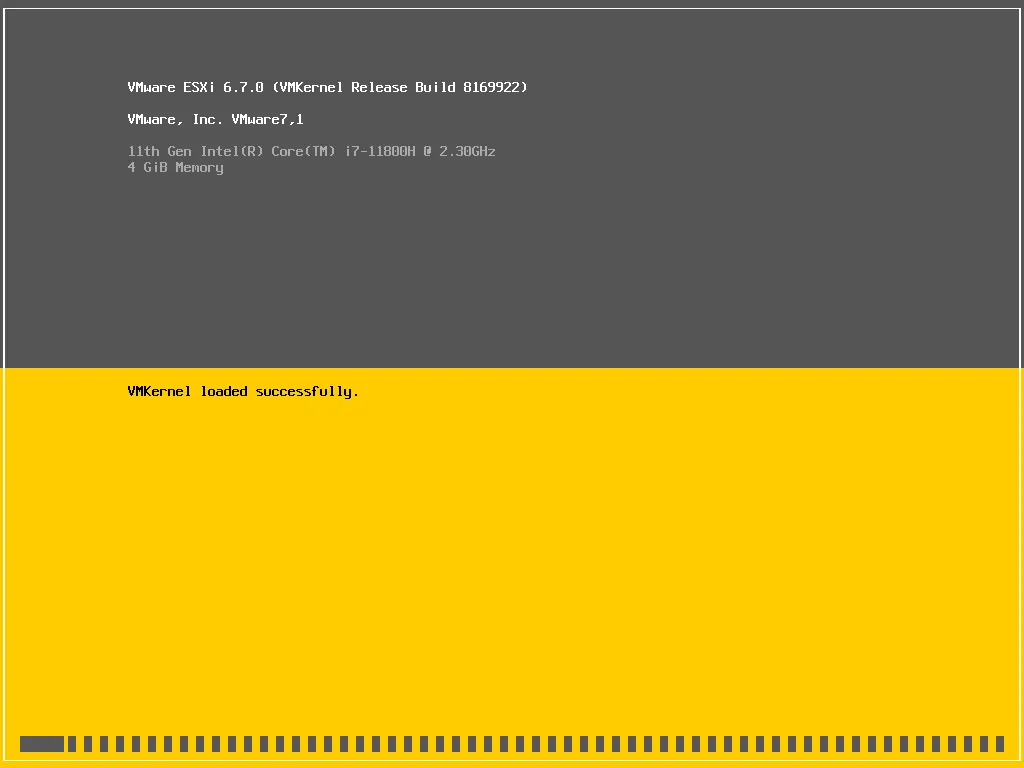The height and width of the screenshot is (768, 1024).
Task: Click the 'VMware, Inc.' vendor text
Action: pyautogui.click(x=175, y=120)
